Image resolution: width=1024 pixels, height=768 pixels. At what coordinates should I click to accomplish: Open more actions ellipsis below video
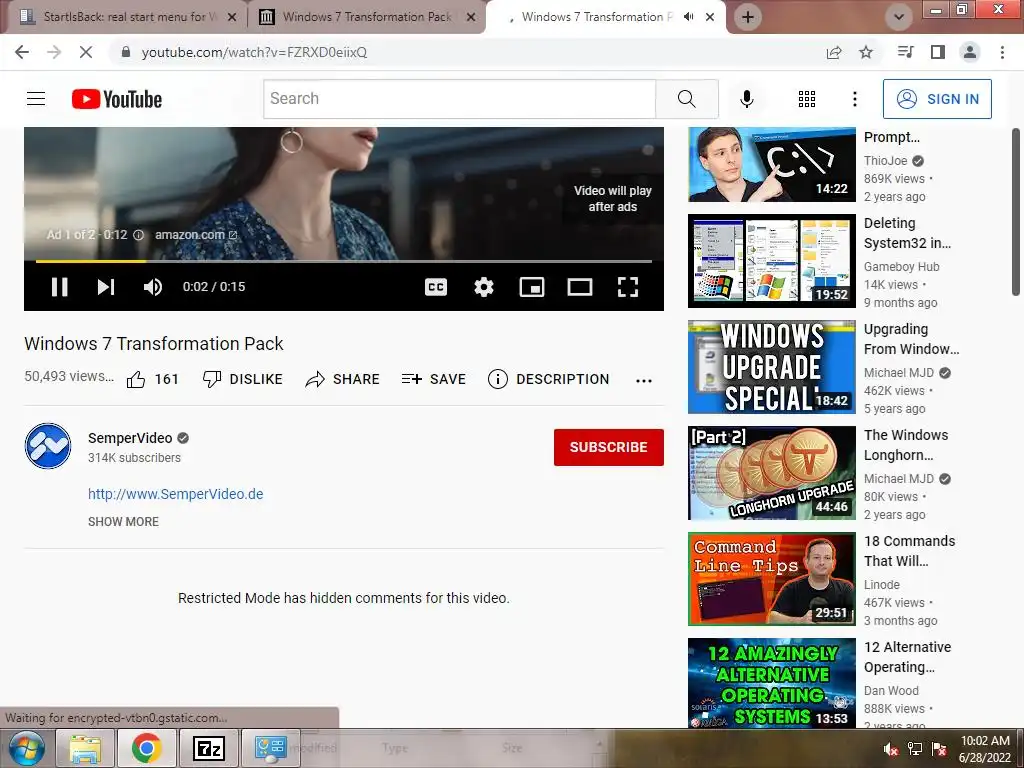(644, 381)
